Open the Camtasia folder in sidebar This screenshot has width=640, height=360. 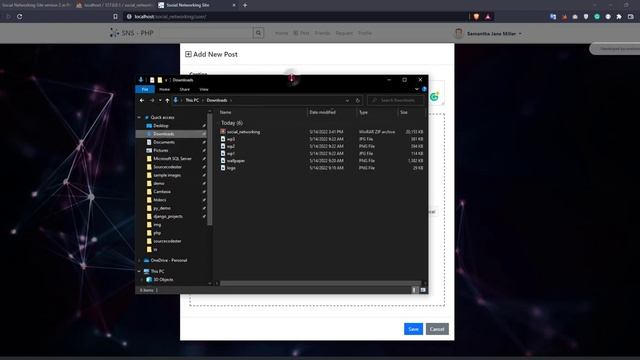coord(162,192)
